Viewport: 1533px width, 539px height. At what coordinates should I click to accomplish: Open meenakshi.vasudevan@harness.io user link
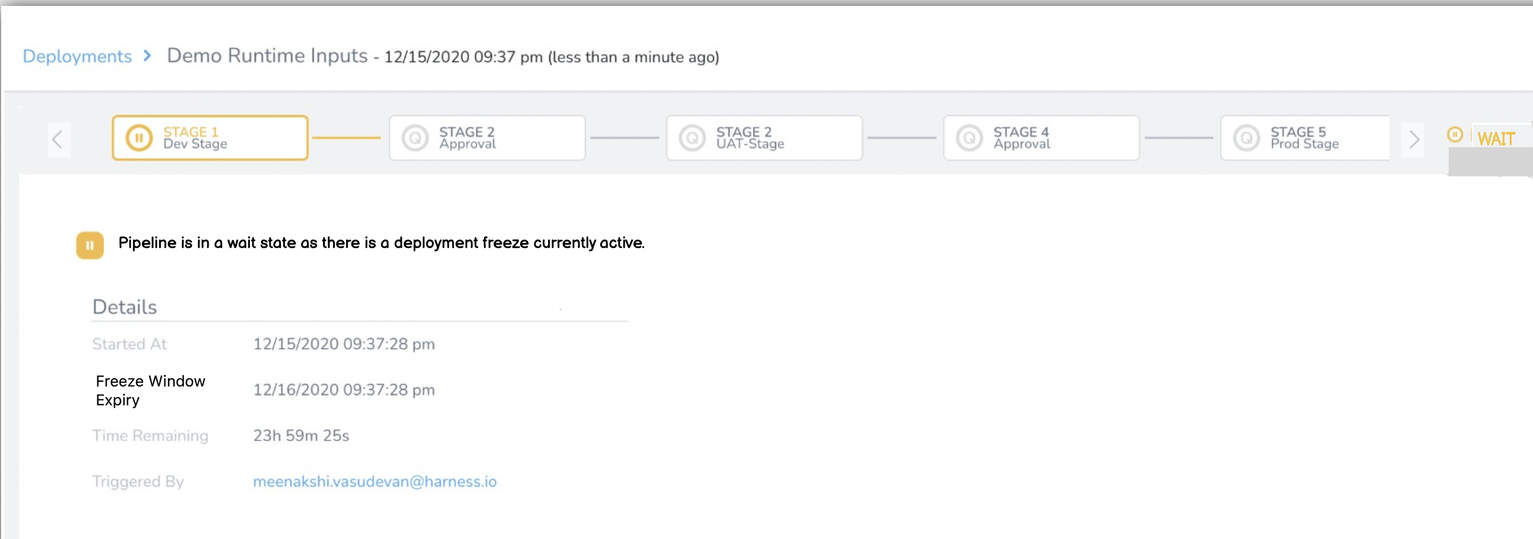(x=375, y=482)
